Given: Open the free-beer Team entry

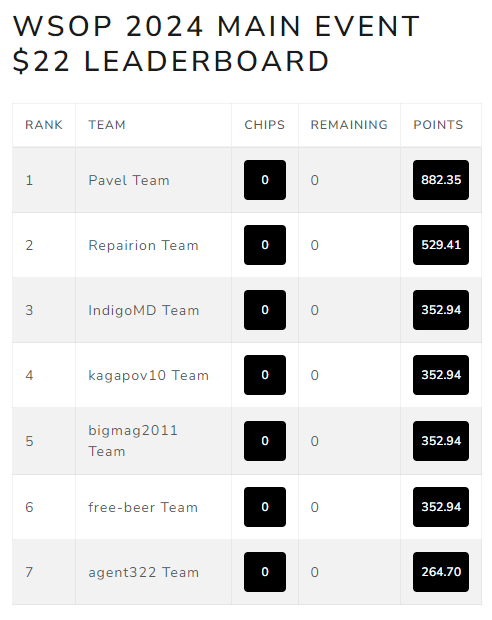Looking at the screenshot, I should coord(143,507).
